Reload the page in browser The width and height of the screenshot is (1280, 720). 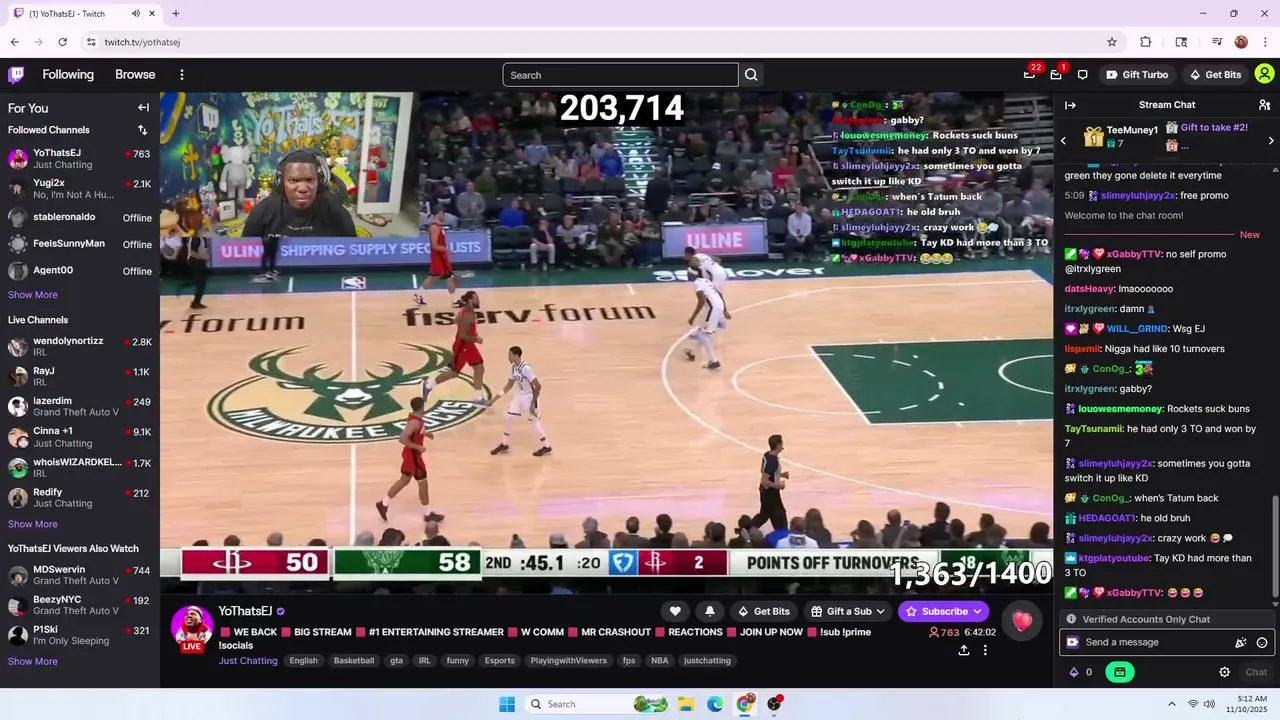tap(62, 42)
